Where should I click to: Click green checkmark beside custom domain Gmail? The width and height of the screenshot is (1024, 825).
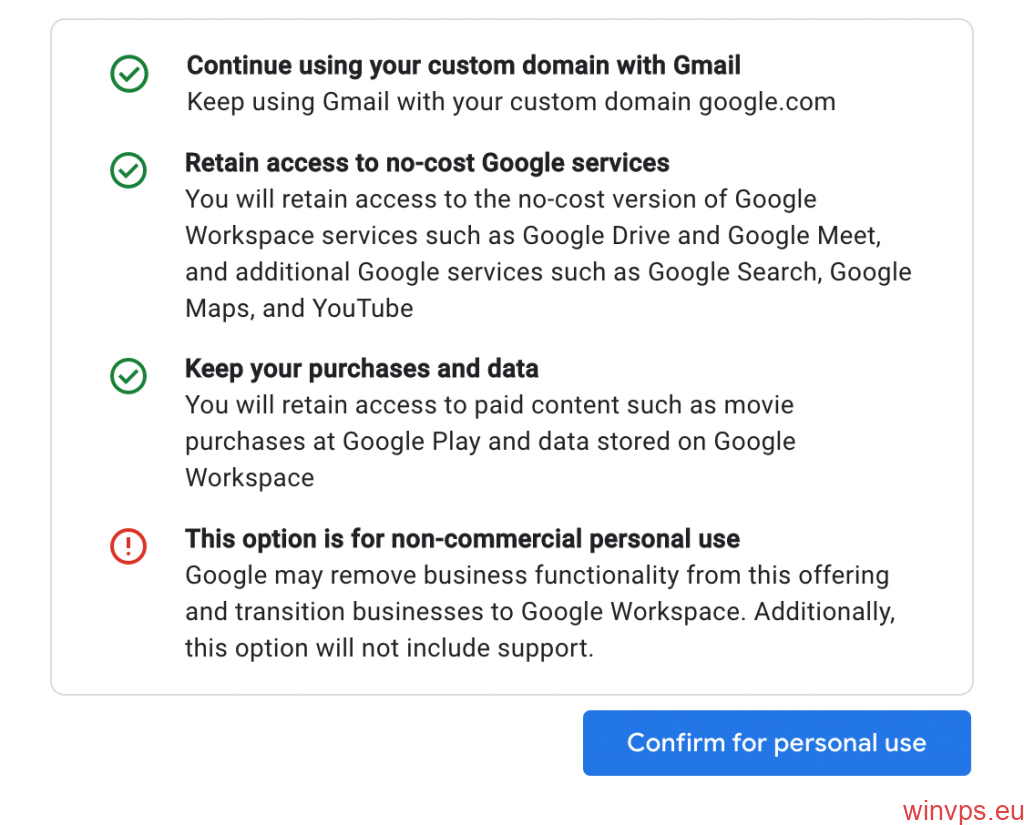[x=129, y=73]
